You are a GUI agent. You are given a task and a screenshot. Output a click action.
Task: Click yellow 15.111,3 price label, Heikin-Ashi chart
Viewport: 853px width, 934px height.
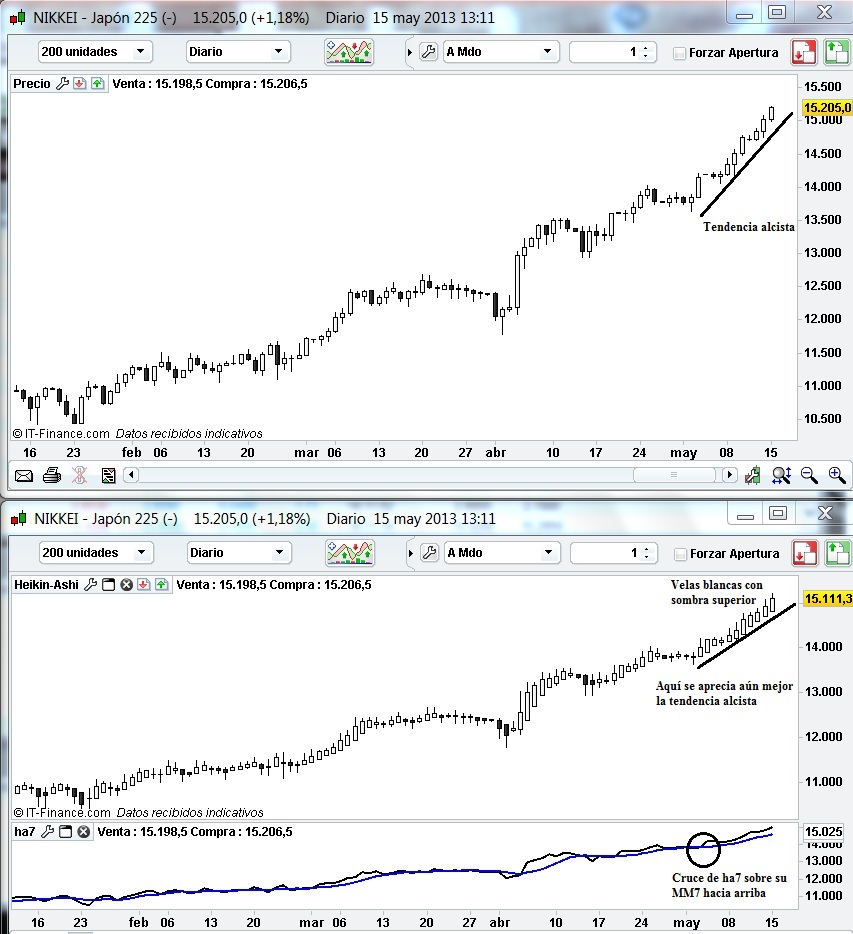[x=828, y=599]
